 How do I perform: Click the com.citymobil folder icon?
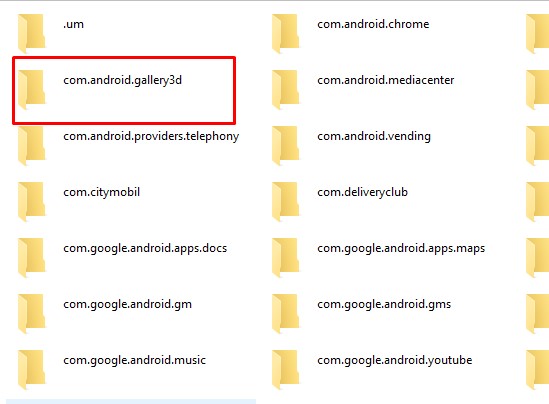[32, 201]
